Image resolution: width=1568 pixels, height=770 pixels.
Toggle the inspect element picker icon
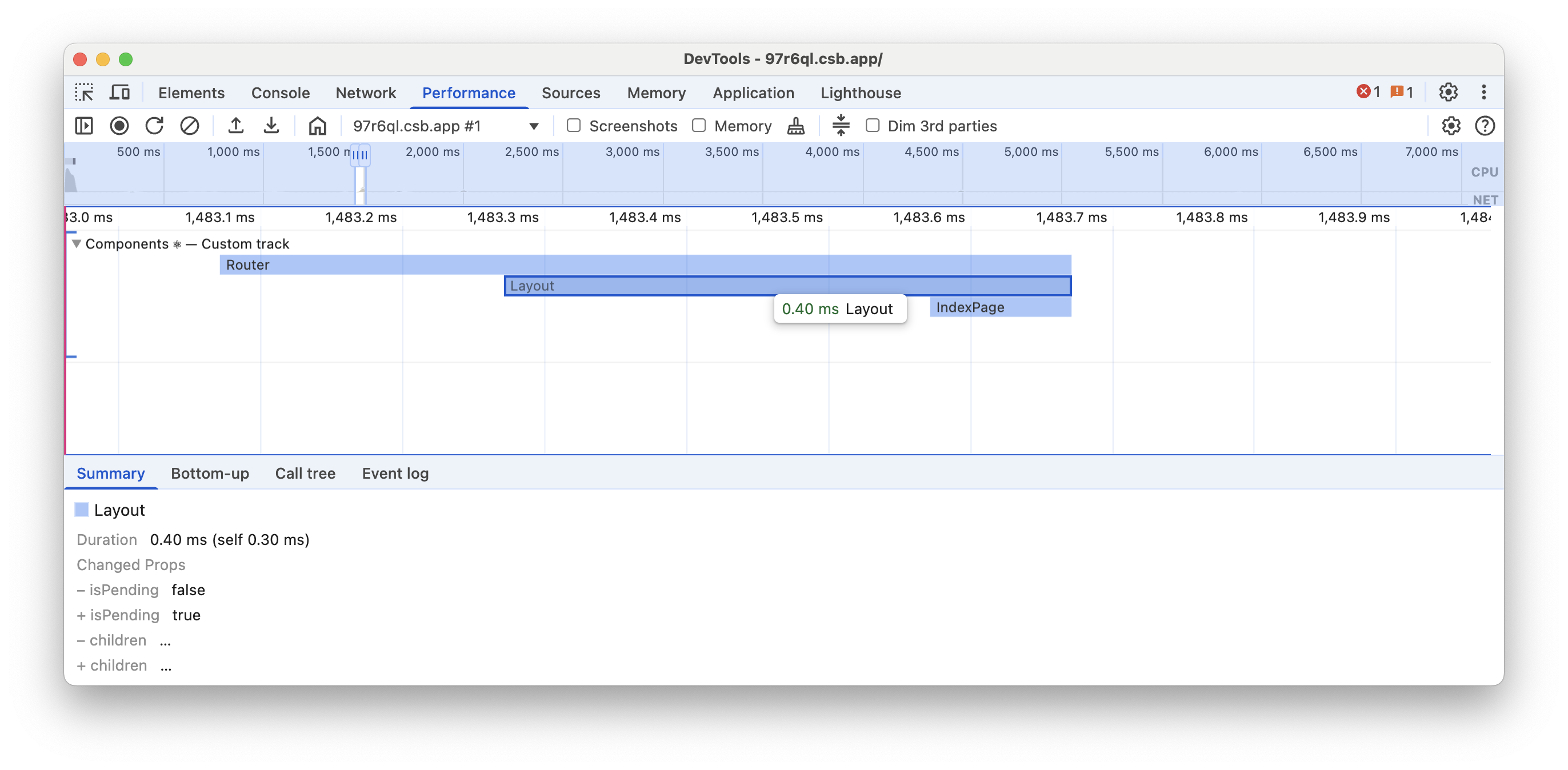point(84,93)
